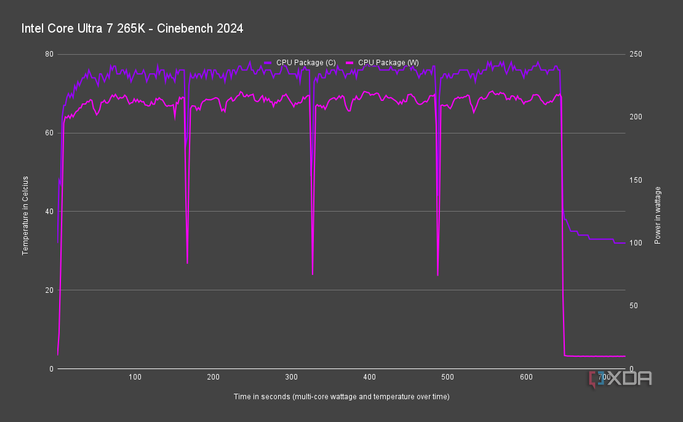The image size is (683, 422).
Task: Click the right axis value 50
Action: click(633, 306)
